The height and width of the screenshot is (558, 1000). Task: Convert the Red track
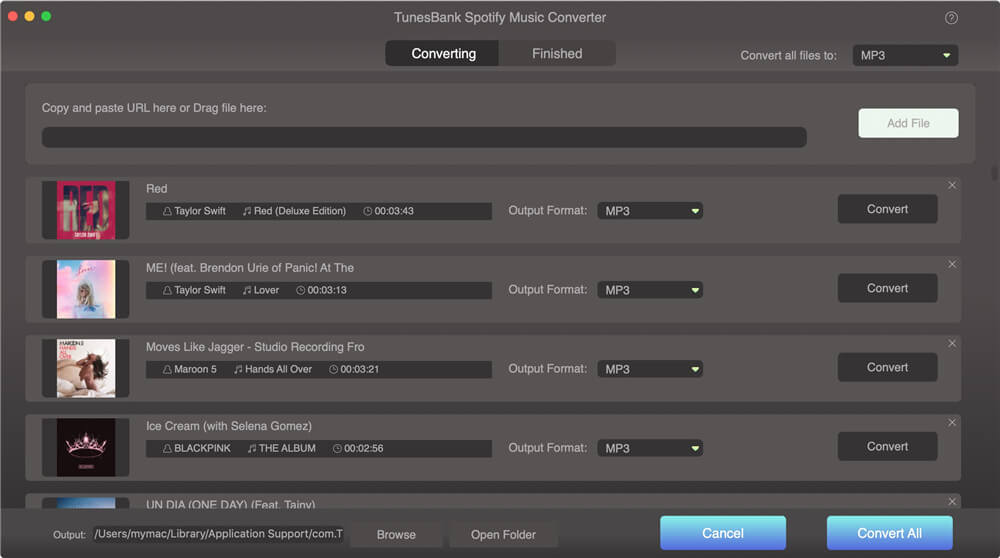[x=887, y=209]
